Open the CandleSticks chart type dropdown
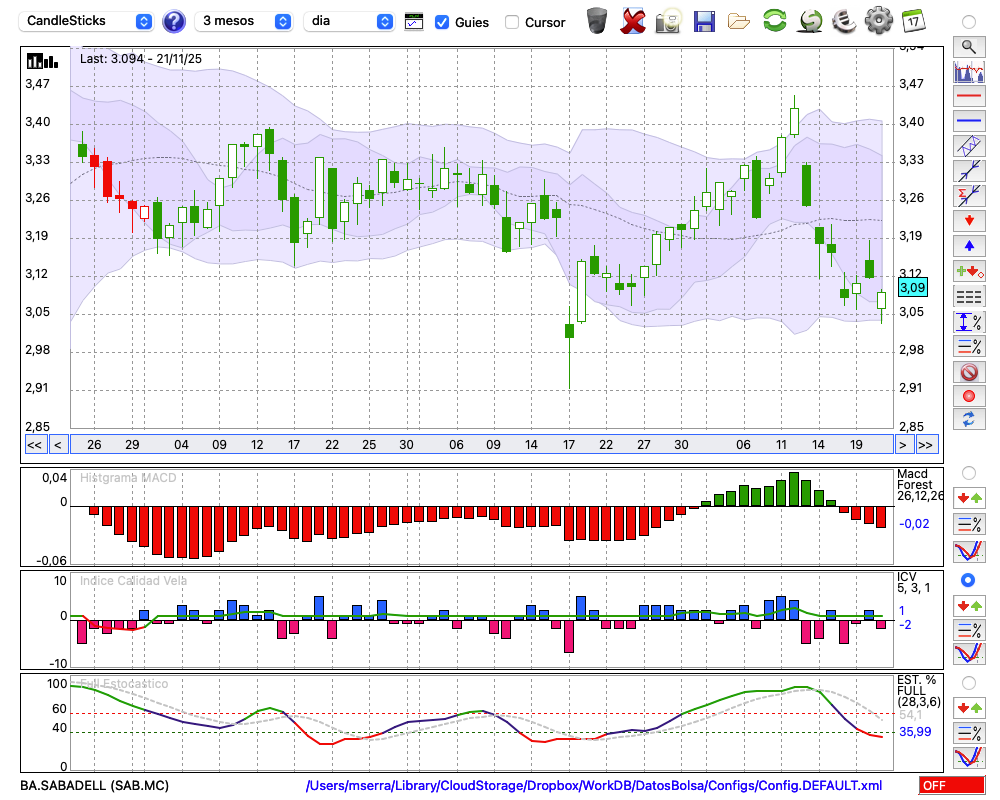The image size is (1000, 800). [x=88, y=21]
